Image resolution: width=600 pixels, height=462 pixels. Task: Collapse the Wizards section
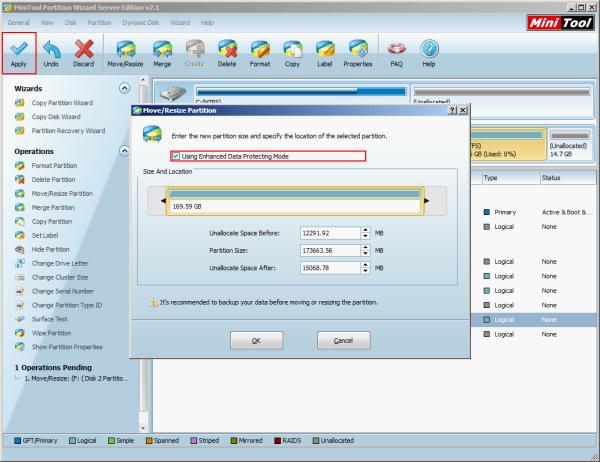click(x=124, y=88)
